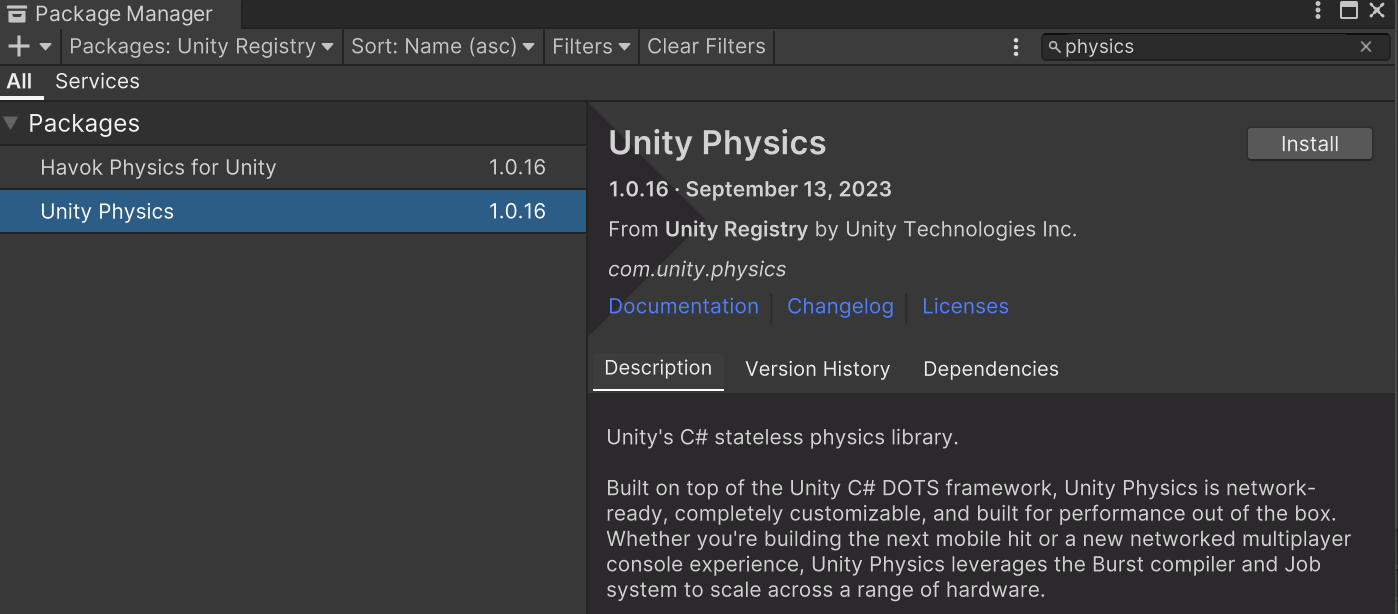Open the Documentation link
This screenshot has width=1398, height=614.
point(683,307)
